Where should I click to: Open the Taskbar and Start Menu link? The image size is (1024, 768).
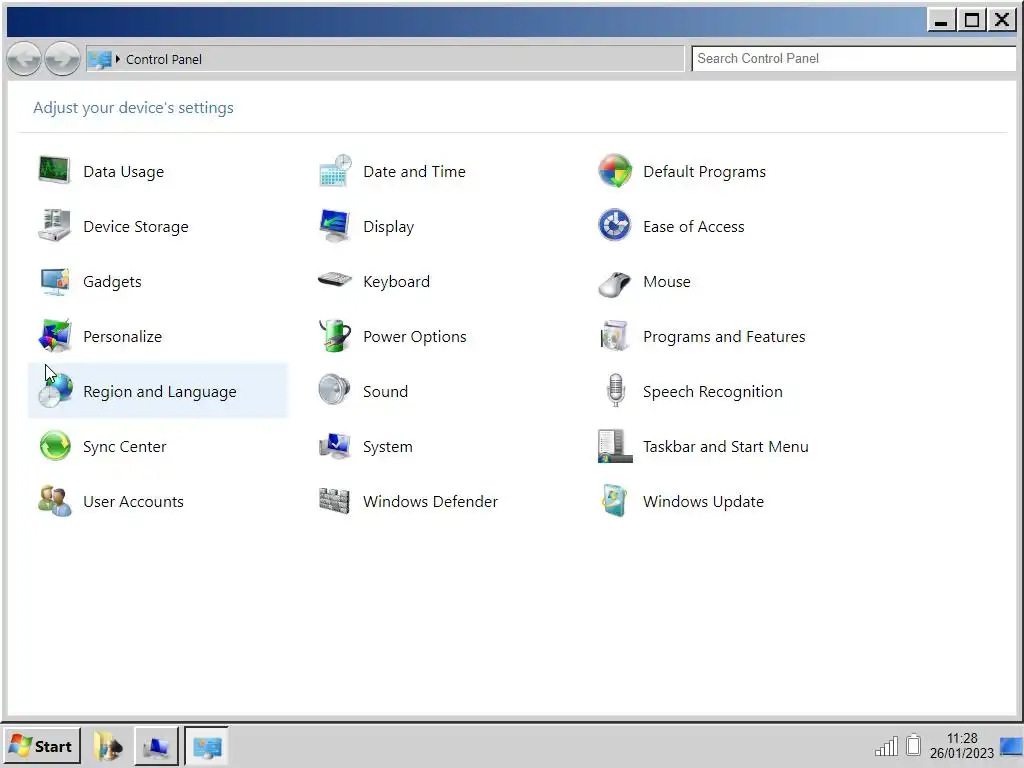726,447
